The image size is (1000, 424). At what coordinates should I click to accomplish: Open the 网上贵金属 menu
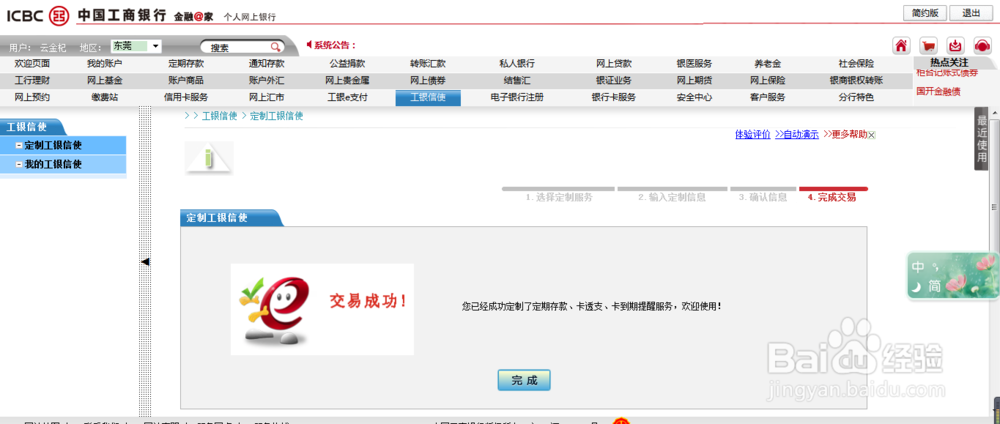pyautogui.click(x=348, y=80)
